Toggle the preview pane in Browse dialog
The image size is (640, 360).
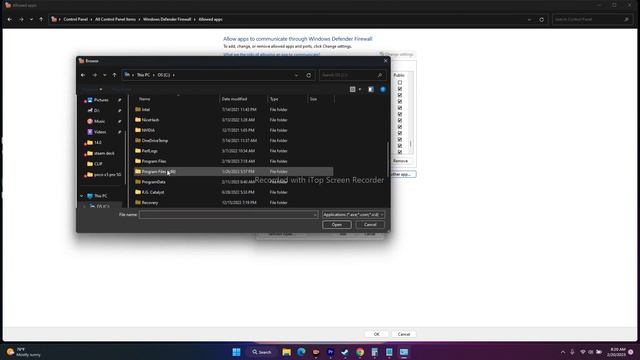click(x=371, y=89)
